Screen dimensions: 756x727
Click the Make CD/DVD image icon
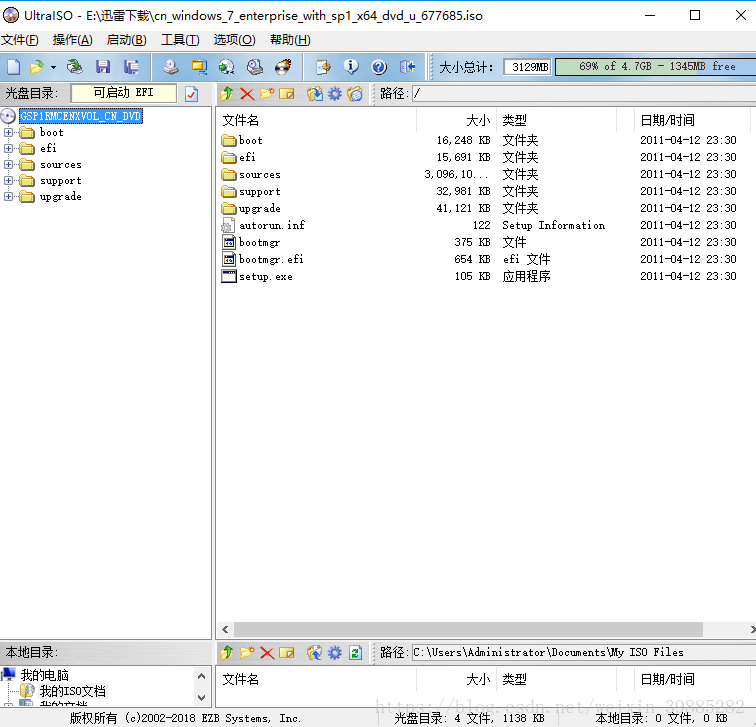click(x=171, y=67)
